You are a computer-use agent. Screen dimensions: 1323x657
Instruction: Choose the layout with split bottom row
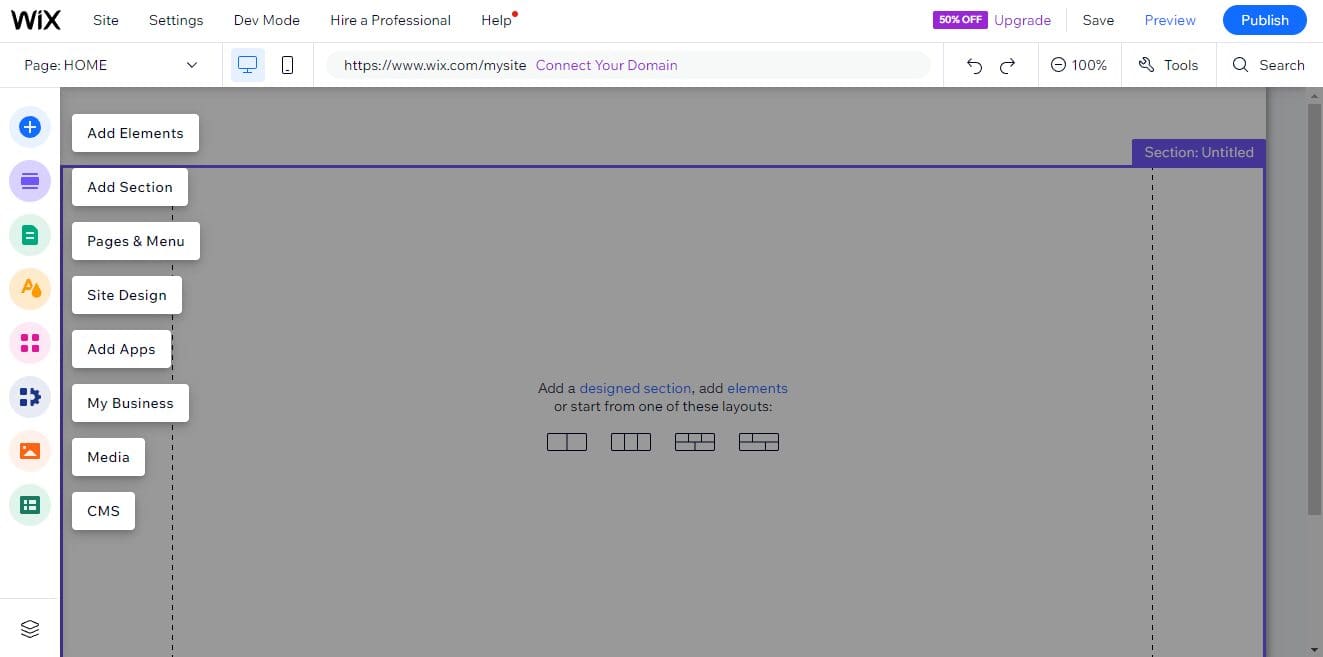click(x=695, y=442)
